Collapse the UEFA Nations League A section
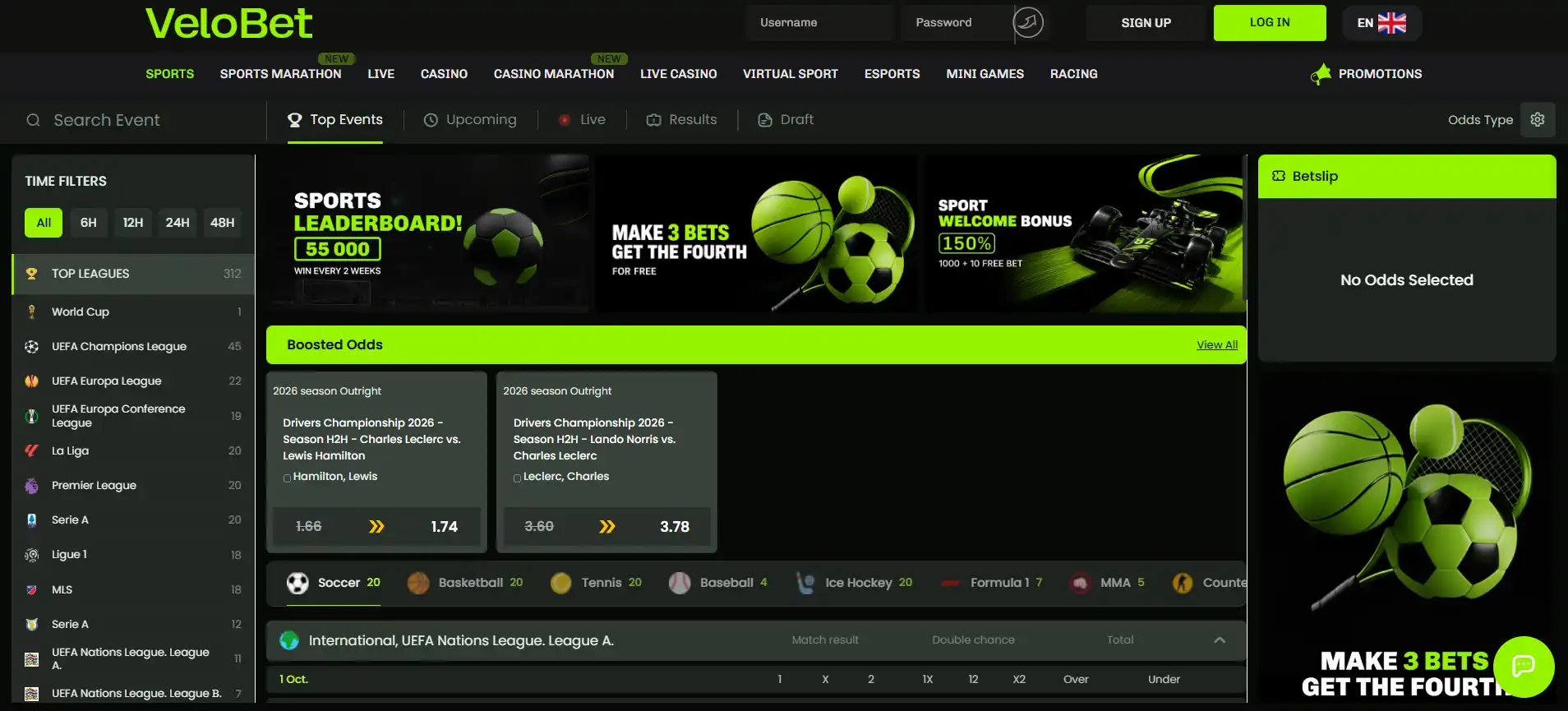1568x711 pixels. coord(1220,640)
